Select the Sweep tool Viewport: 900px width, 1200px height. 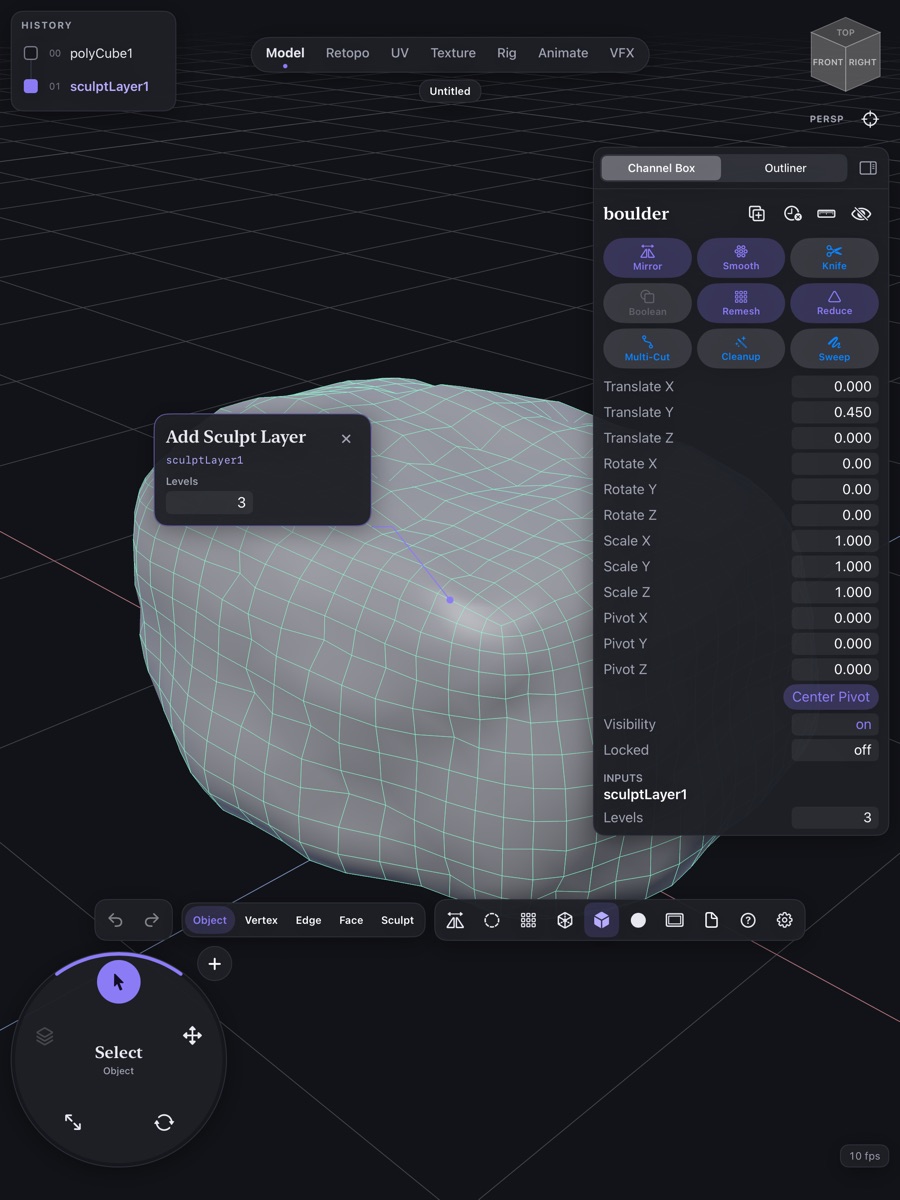pos(834,348)
